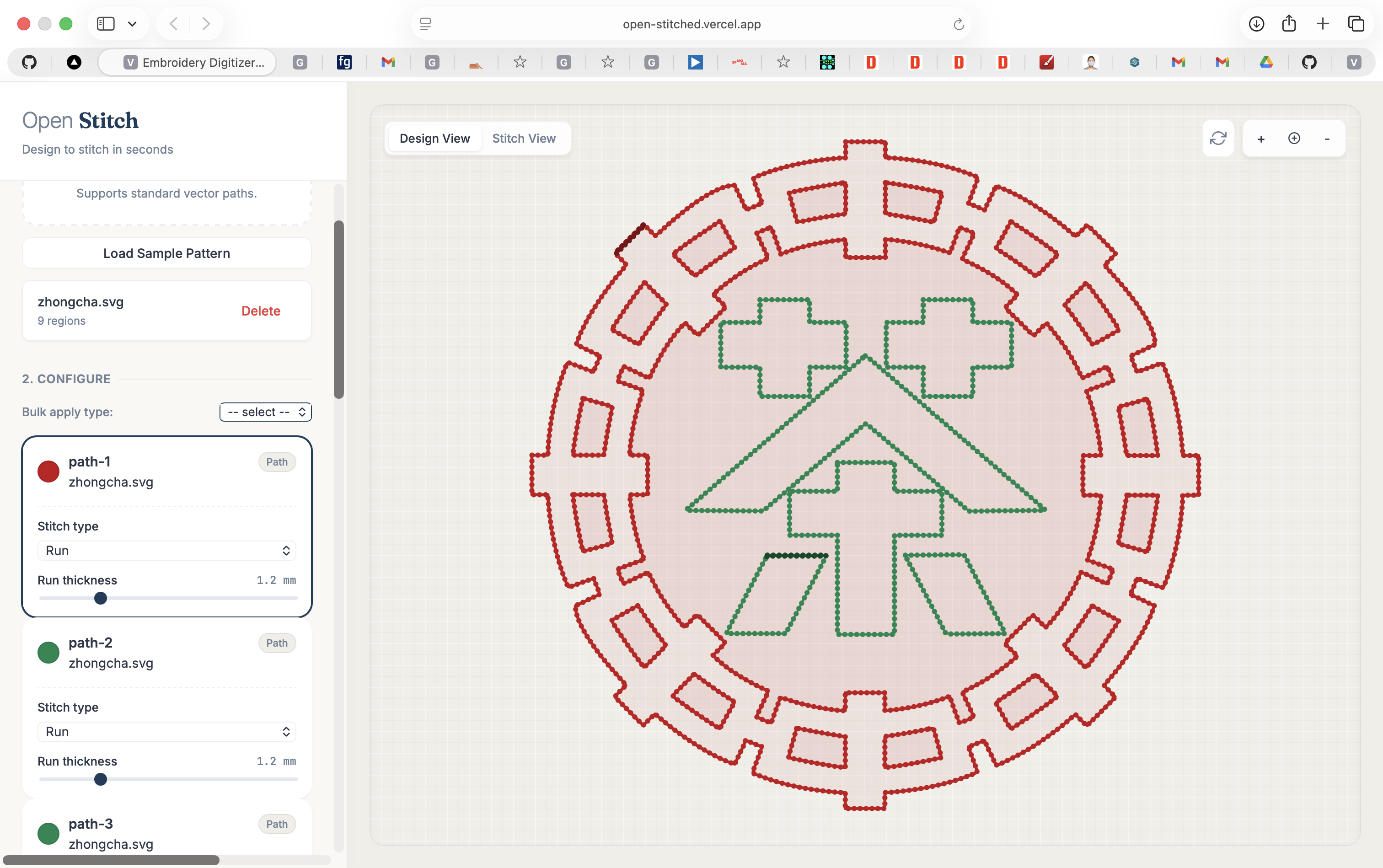Click the center/fit view icon

[1294, 139]
